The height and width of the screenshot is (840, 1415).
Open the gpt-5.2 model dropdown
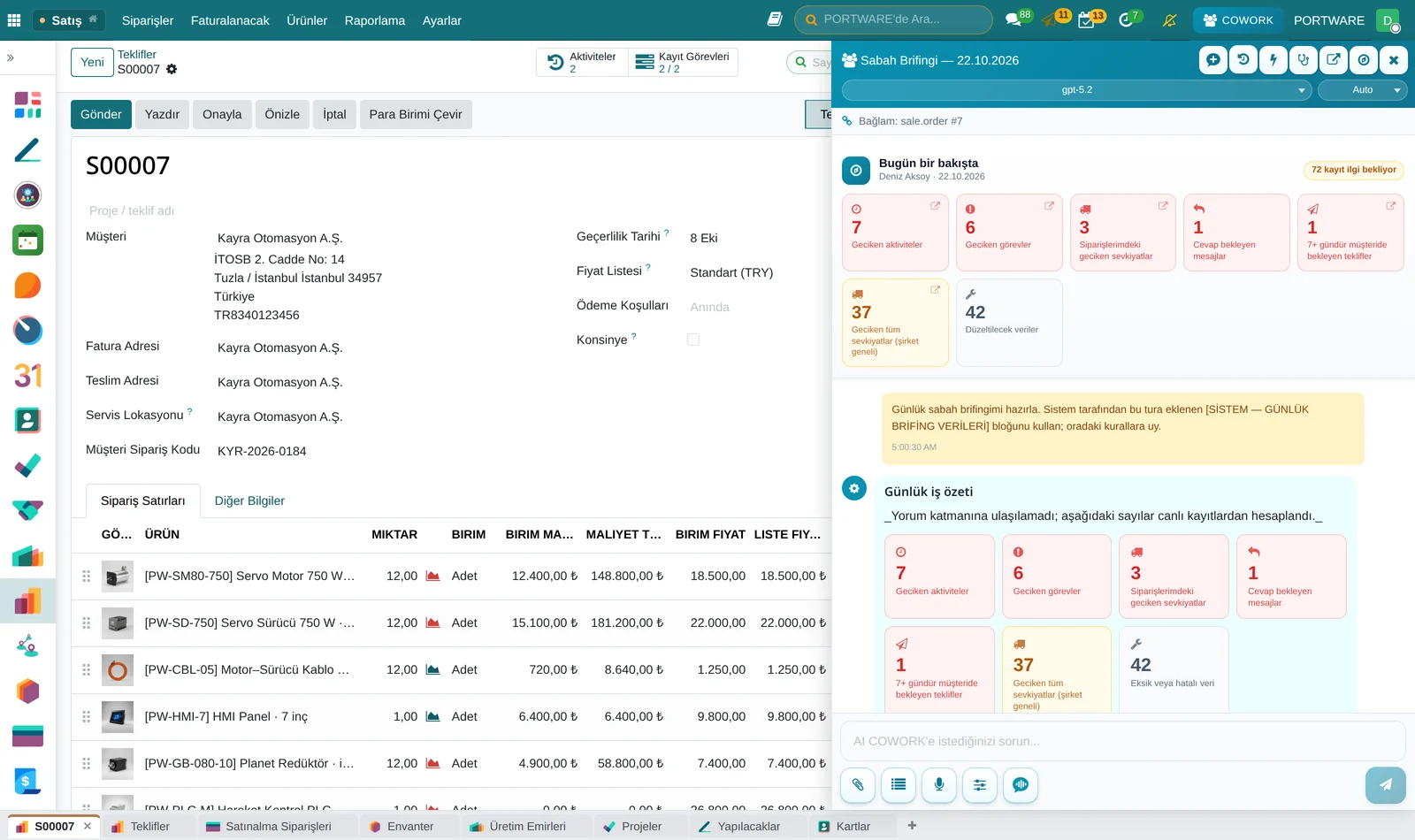pos(1077,90)
